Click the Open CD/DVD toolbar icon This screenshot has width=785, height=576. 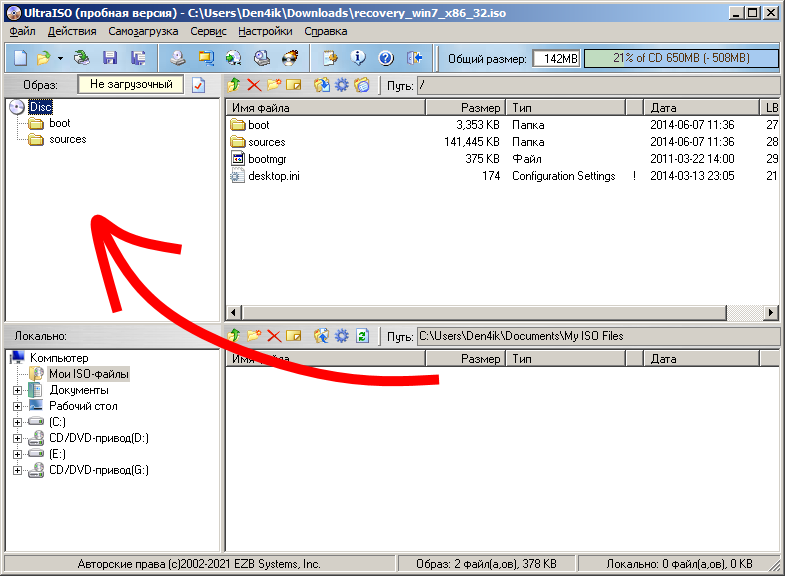(81, 58)
